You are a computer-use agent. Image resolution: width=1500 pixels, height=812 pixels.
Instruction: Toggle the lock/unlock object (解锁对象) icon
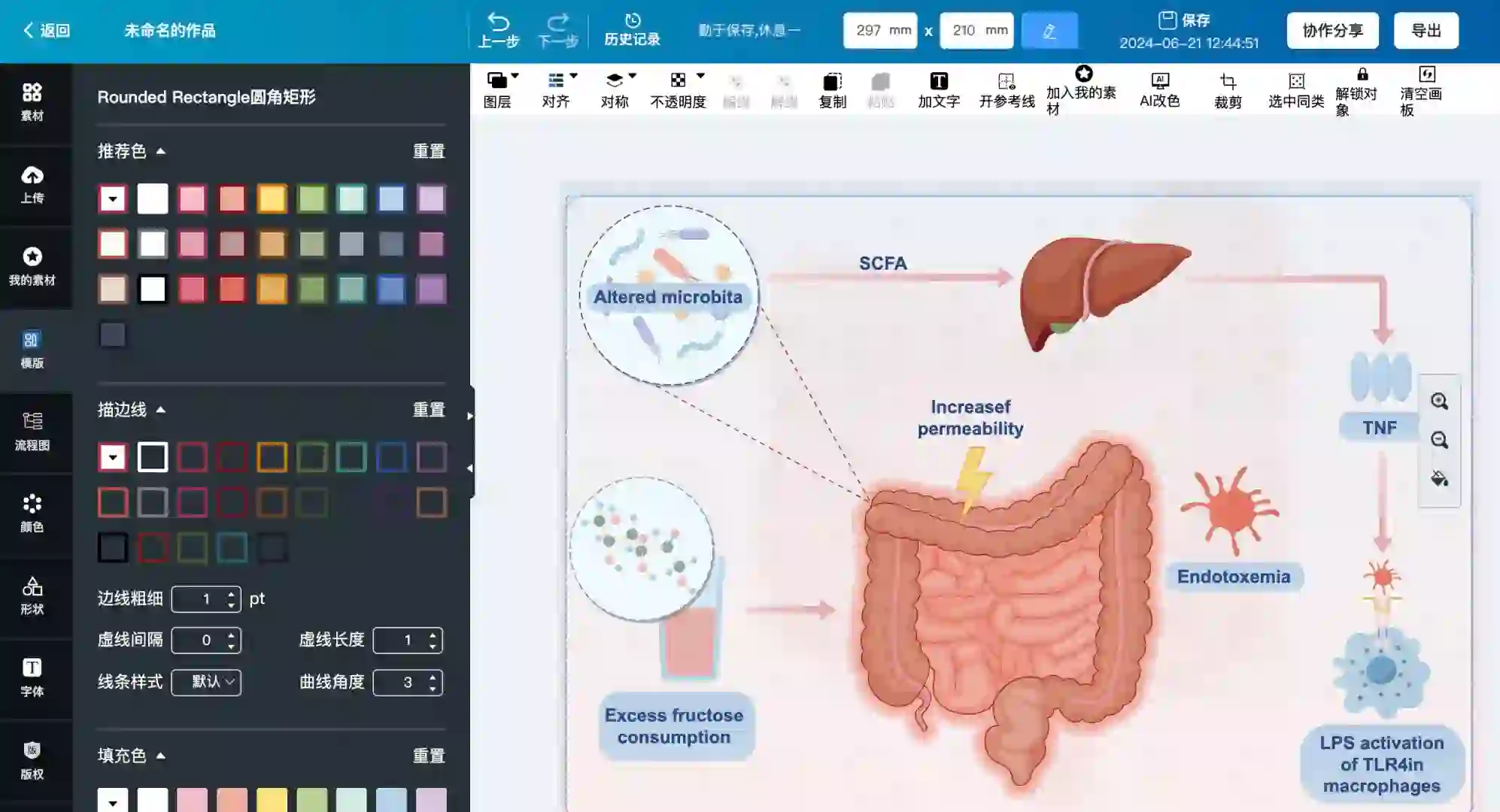pyautogui.click(x=1362, y=74)
